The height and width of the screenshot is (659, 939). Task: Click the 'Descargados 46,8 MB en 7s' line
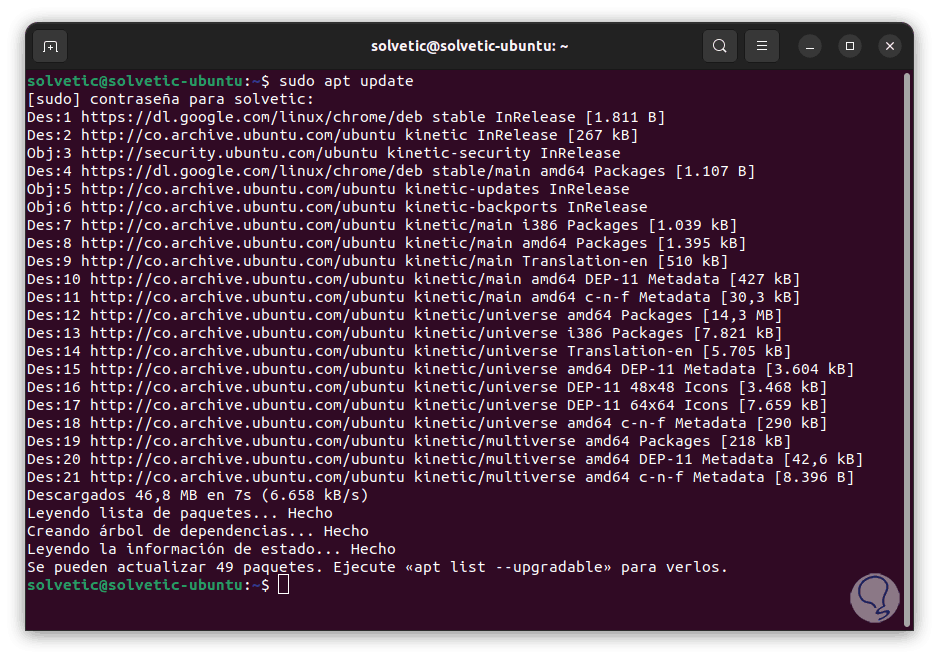[198, 495]
